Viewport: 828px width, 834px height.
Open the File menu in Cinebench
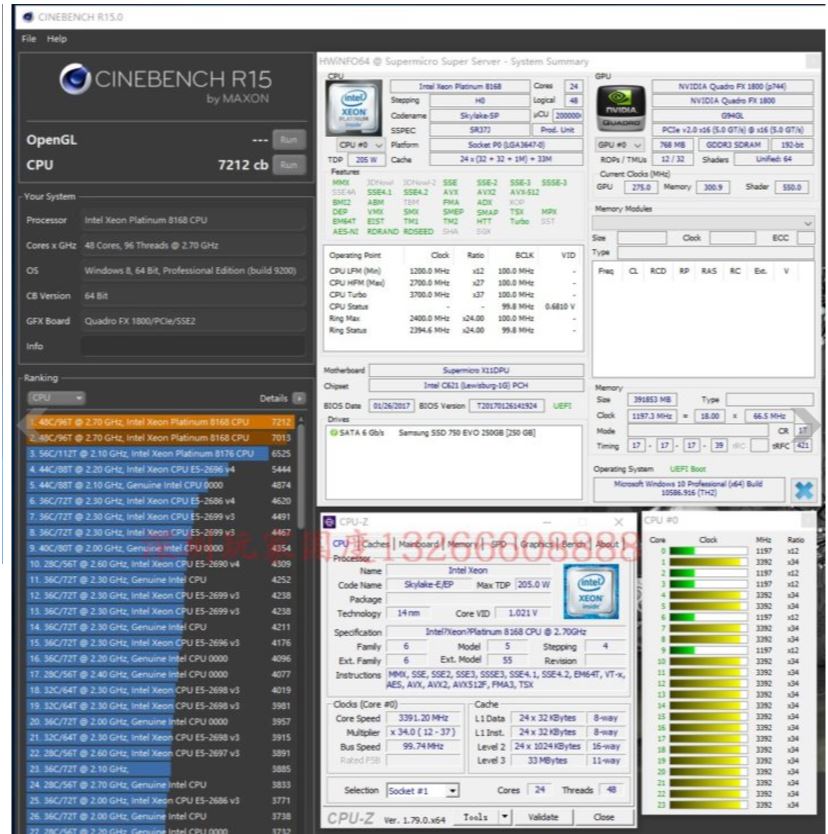click(x=30, y=38)
